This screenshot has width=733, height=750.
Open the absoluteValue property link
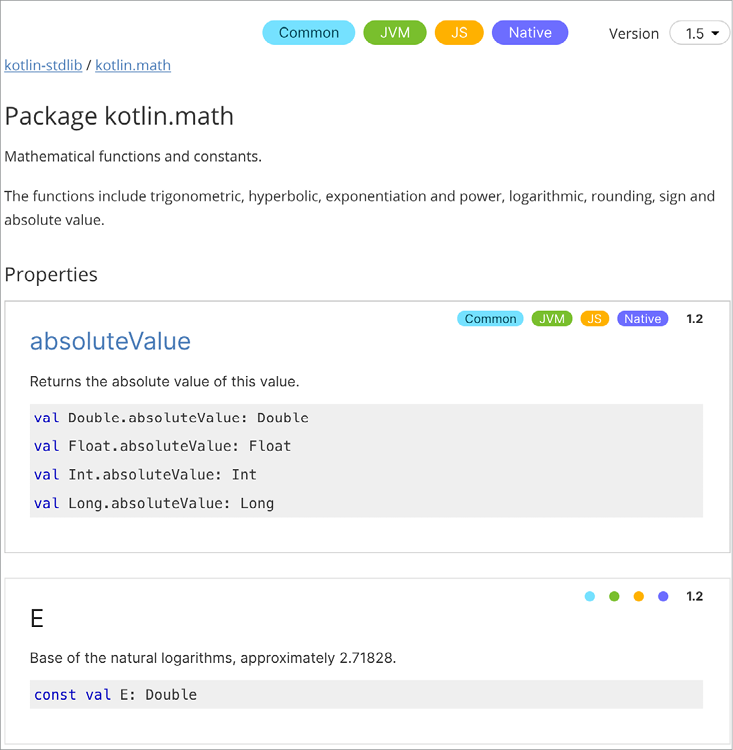[x=110, y=341]
